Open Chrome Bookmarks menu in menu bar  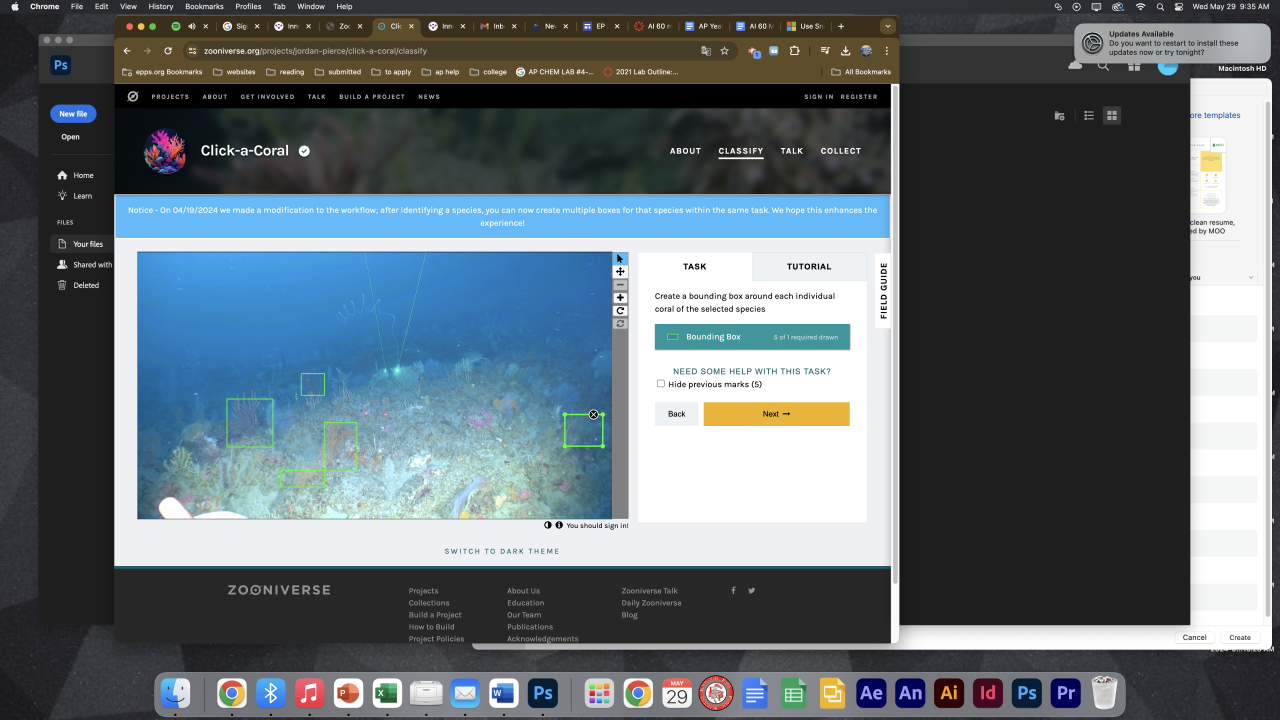[x=204, y=6]
